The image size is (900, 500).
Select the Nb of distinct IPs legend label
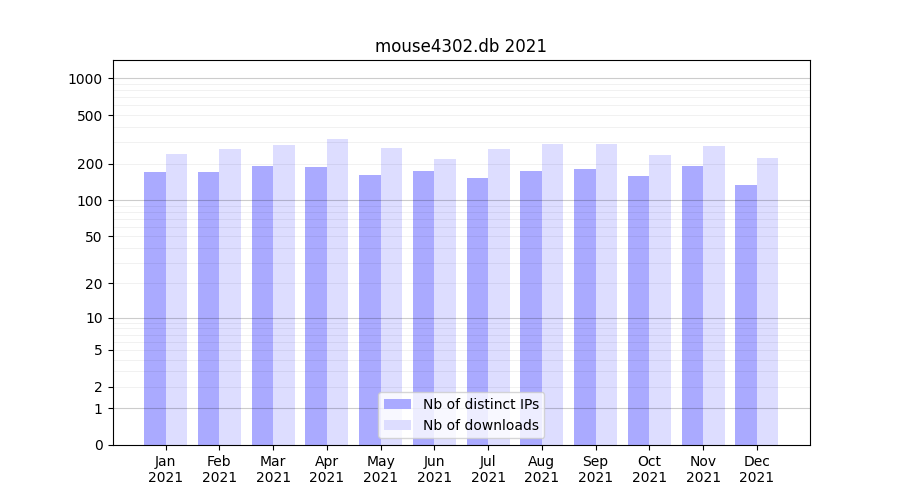480,404
